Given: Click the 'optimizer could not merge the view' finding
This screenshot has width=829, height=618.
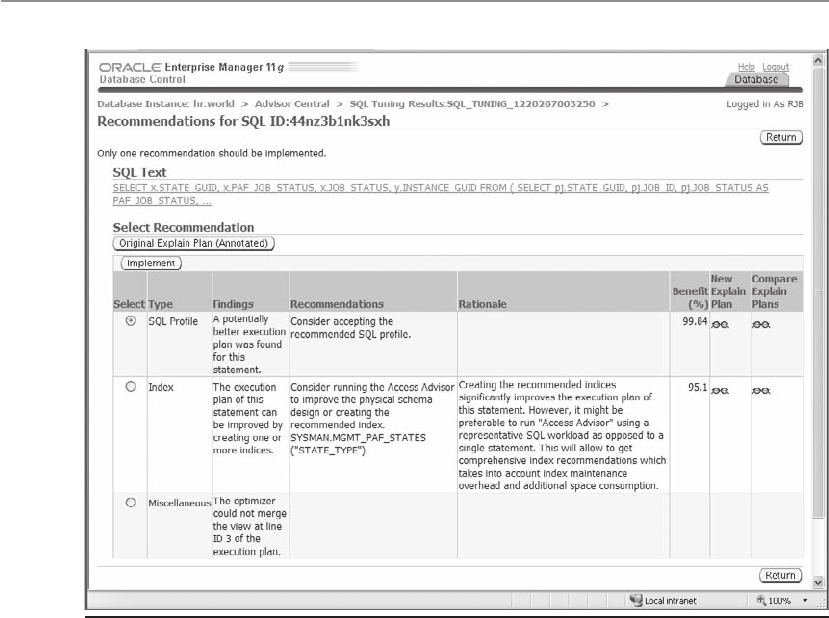Looking at the screenshot, I should coord(250,526).
